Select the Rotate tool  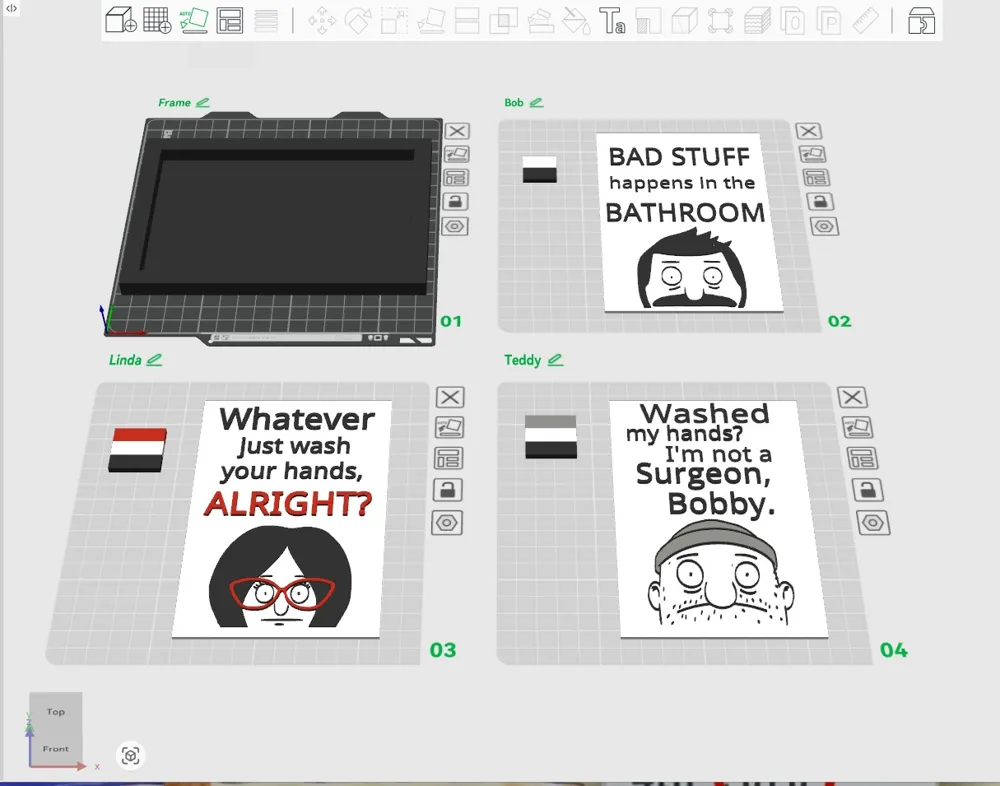click(358, 20)
